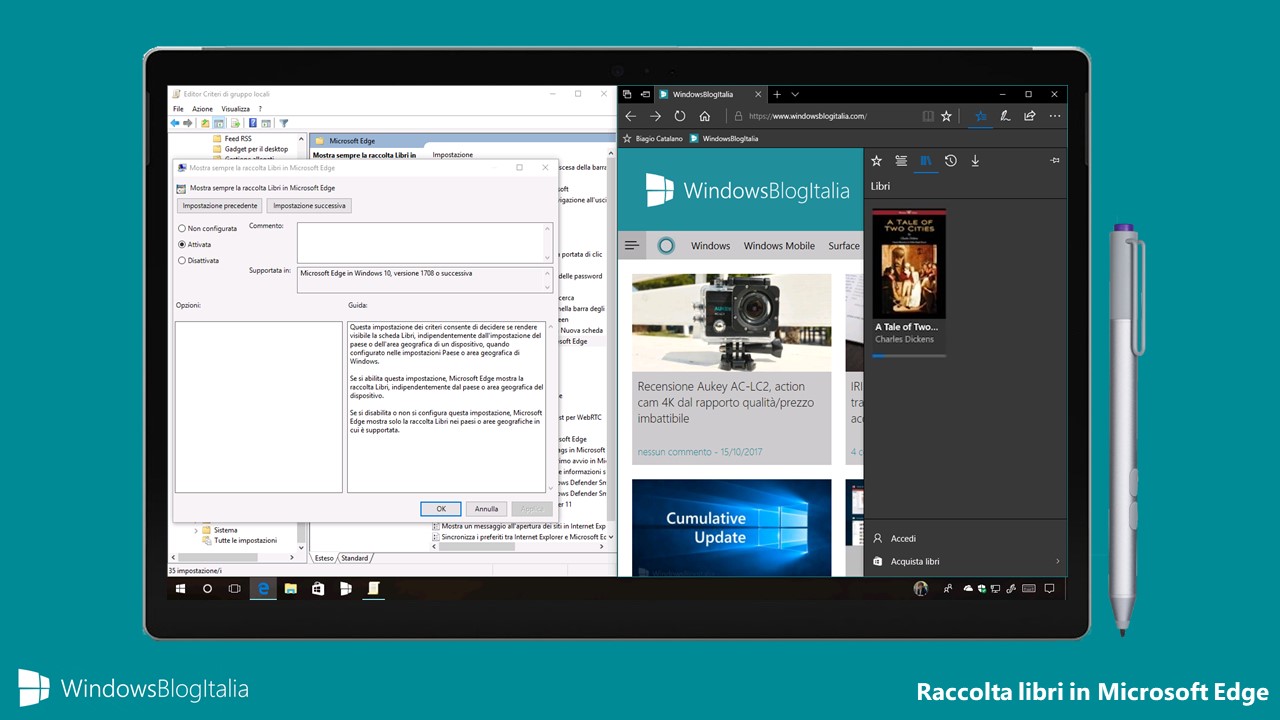Open the ? help menu

260,109
